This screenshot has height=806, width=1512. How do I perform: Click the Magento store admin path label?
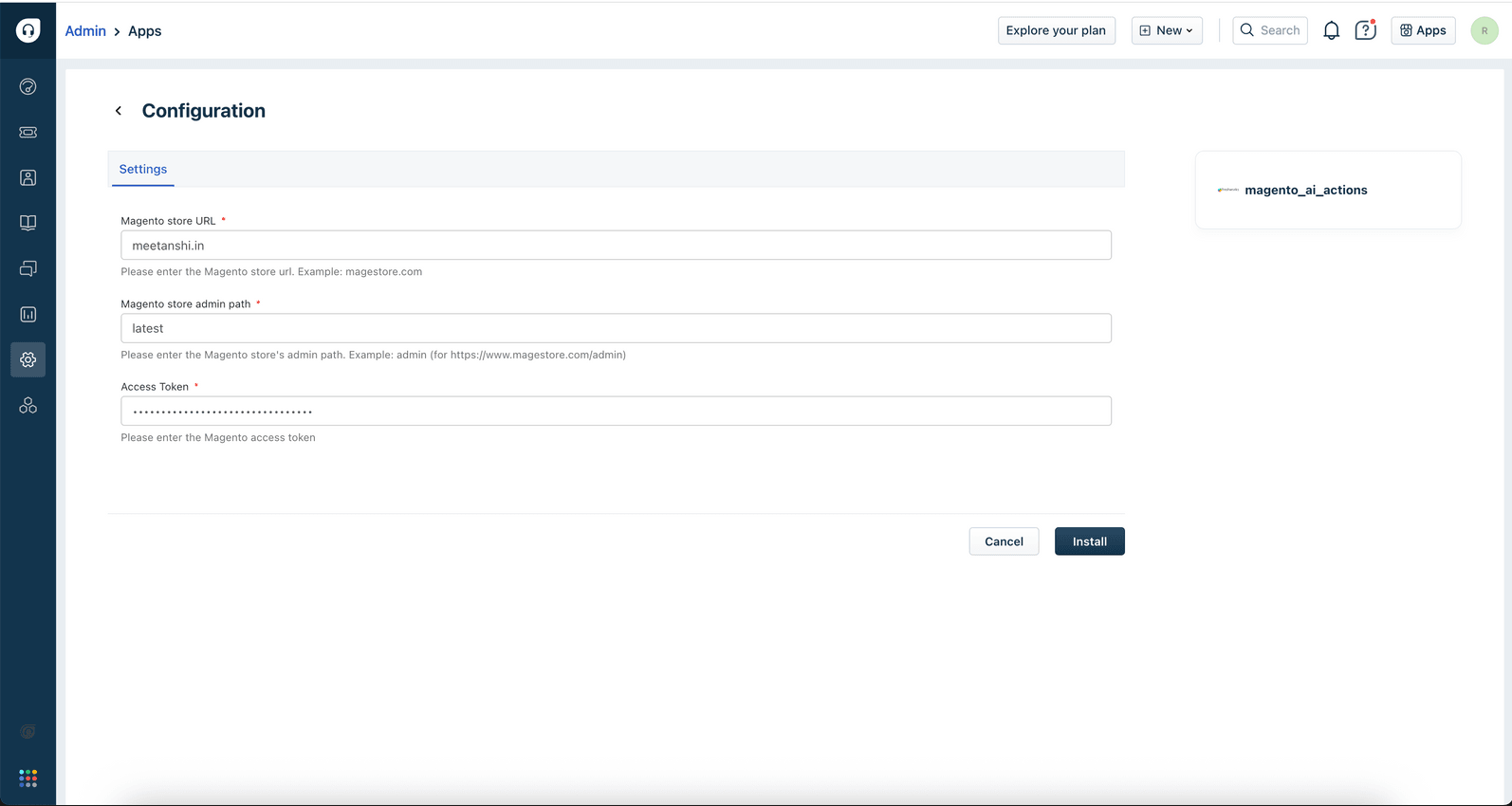click(x=186, y=304)
